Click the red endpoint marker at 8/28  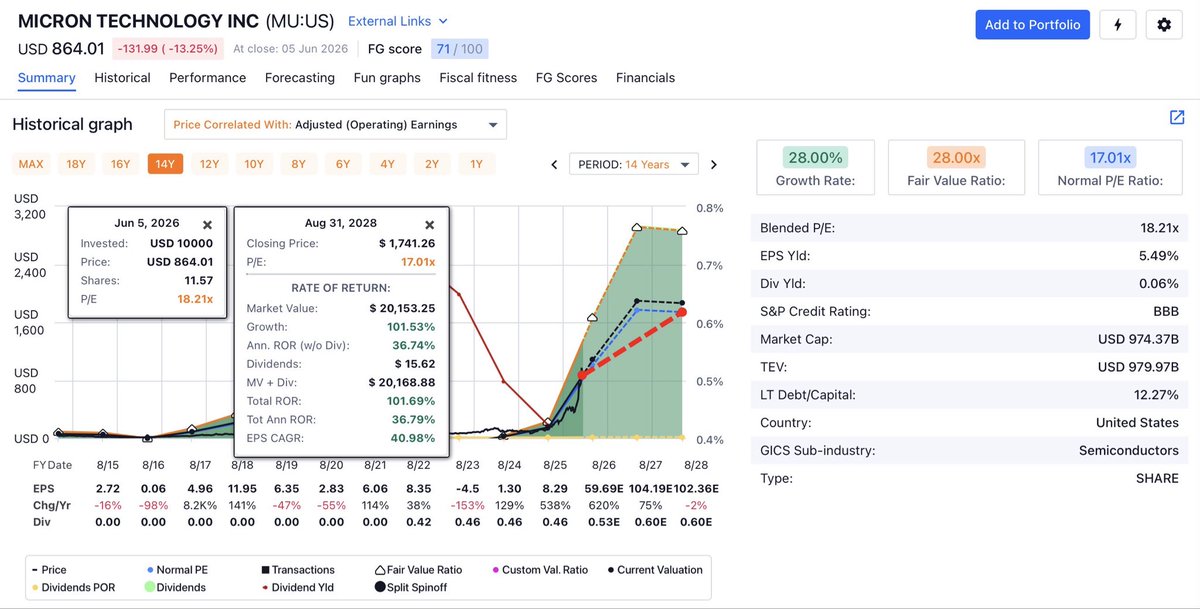682,313
